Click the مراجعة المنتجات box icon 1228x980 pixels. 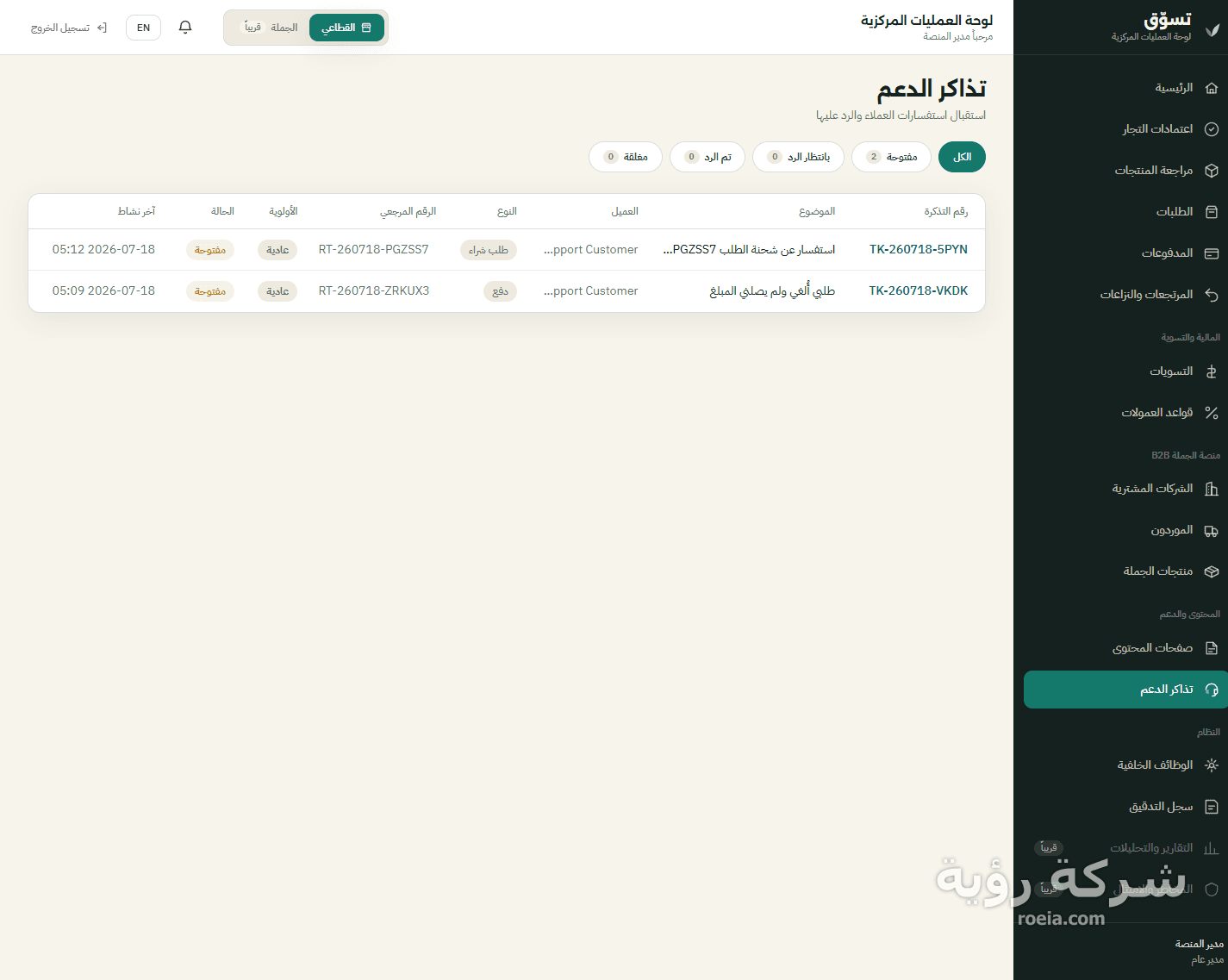tap(1212, 171)
